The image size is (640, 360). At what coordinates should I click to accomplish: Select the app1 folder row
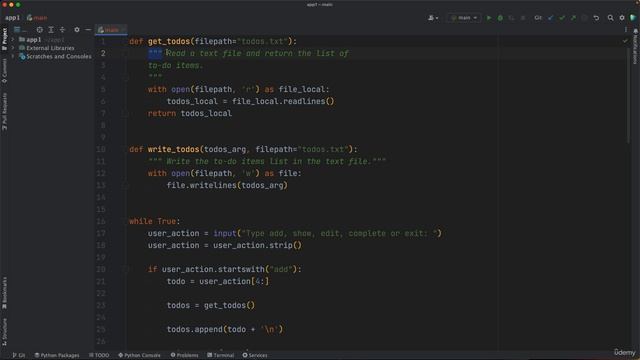[52, 40]
